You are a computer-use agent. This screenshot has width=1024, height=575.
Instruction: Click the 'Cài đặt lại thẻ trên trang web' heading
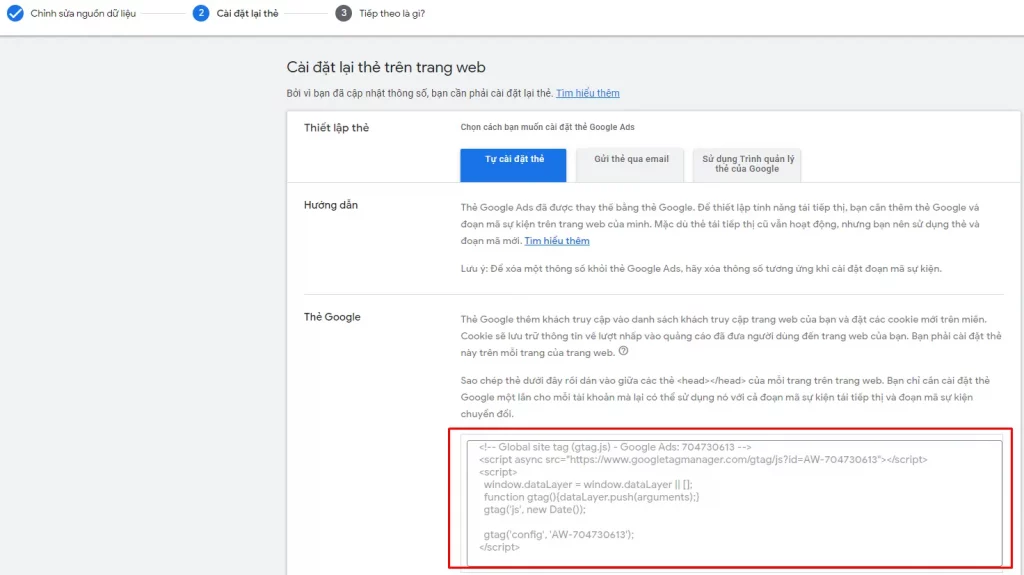pyautogui.click(x=386, y=67)
